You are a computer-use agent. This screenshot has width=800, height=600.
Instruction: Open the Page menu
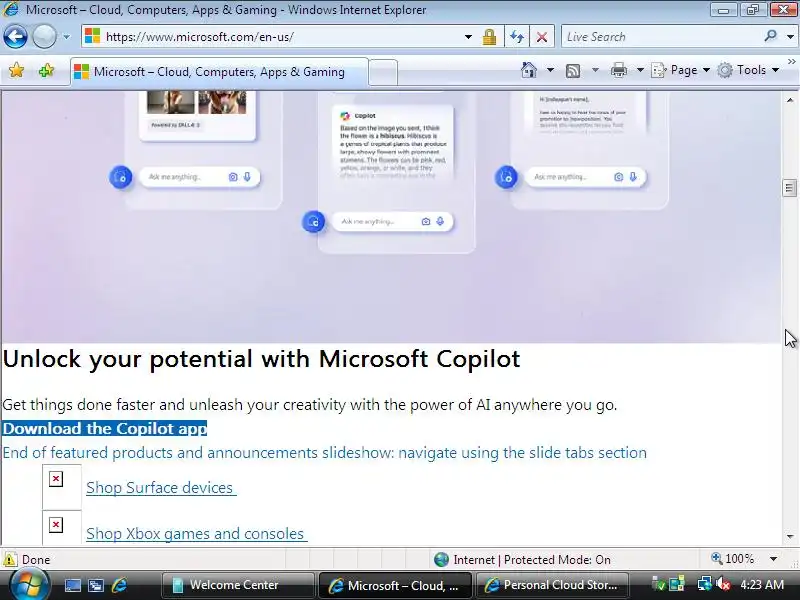point(681,70)
